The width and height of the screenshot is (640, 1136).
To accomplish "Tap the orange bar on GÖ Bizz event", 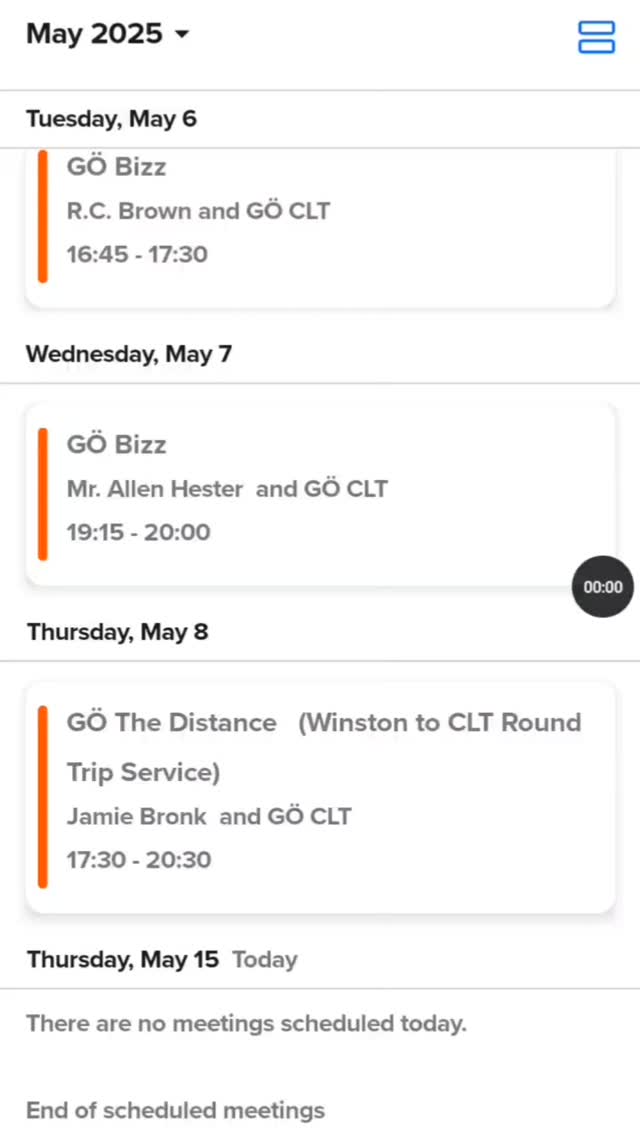I will click(x=42, y=216).
